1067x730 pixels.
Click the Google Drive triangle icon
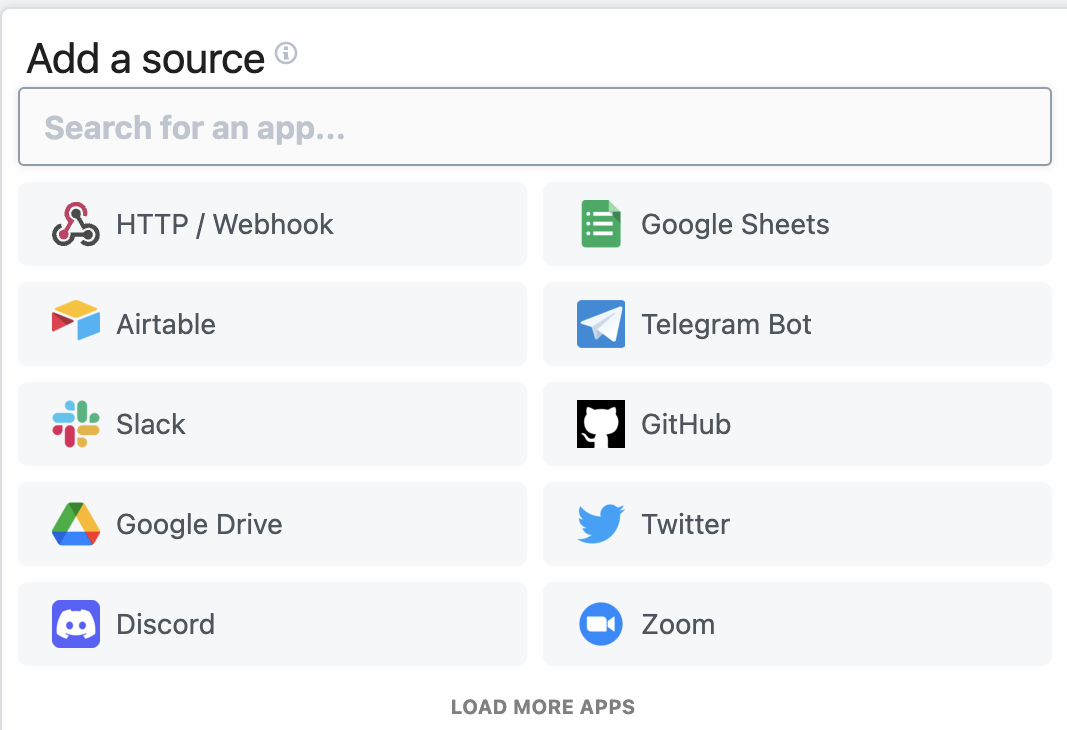coord(76,524)
